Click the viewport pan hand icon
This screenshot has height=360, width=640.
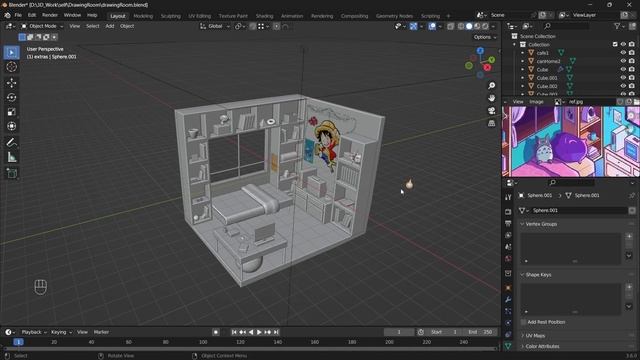491,98
